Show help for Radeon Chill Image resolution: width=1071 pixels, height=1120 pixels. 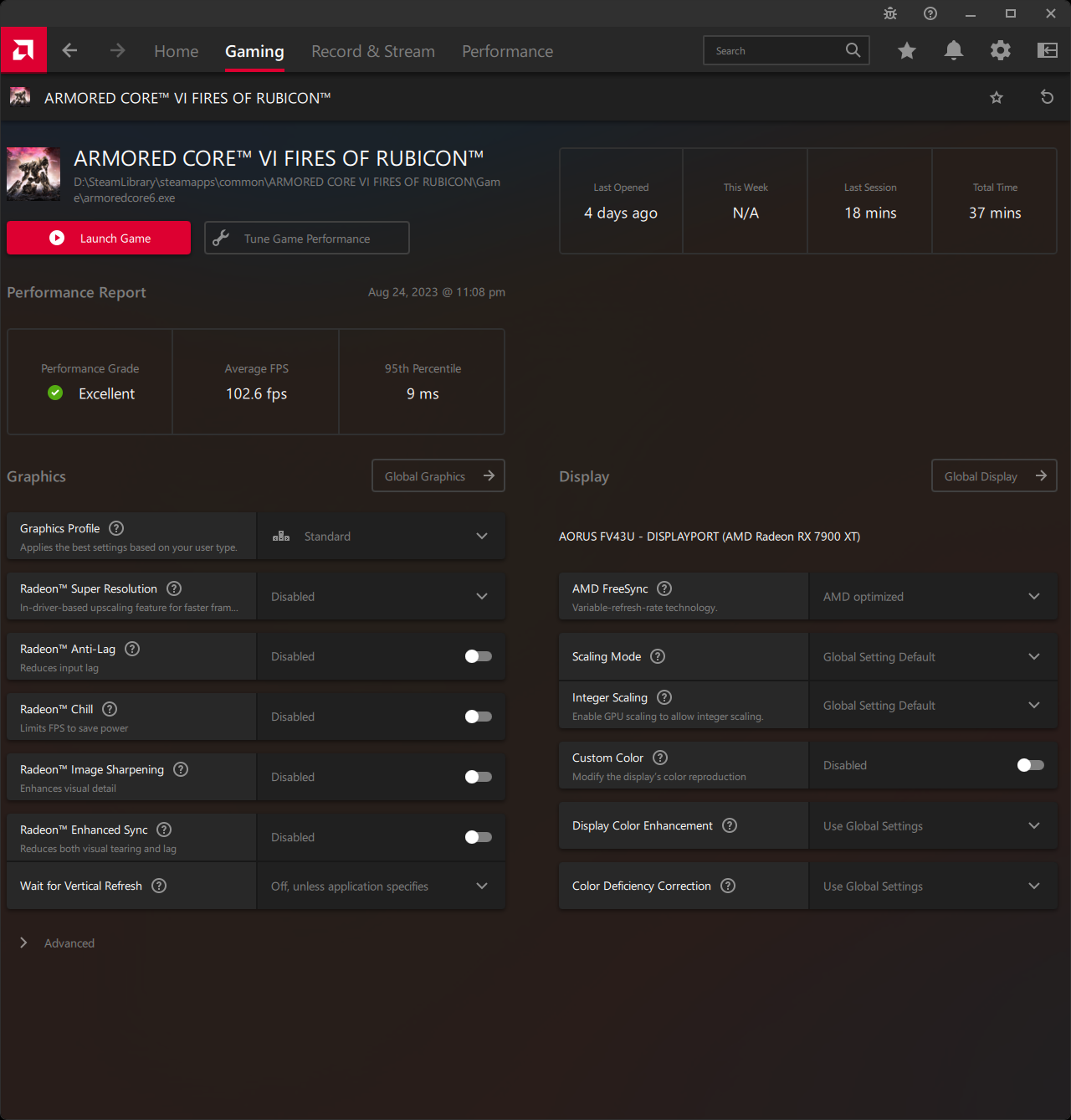point(110,709)
